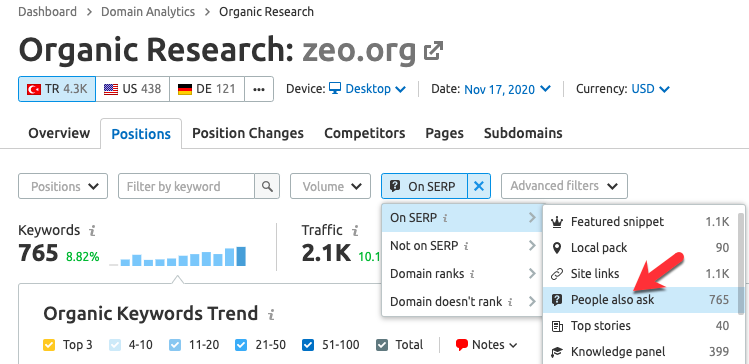Click the info icon next to Traffic
This screenshot has height=364, width=749.
[x=354, y=231]
